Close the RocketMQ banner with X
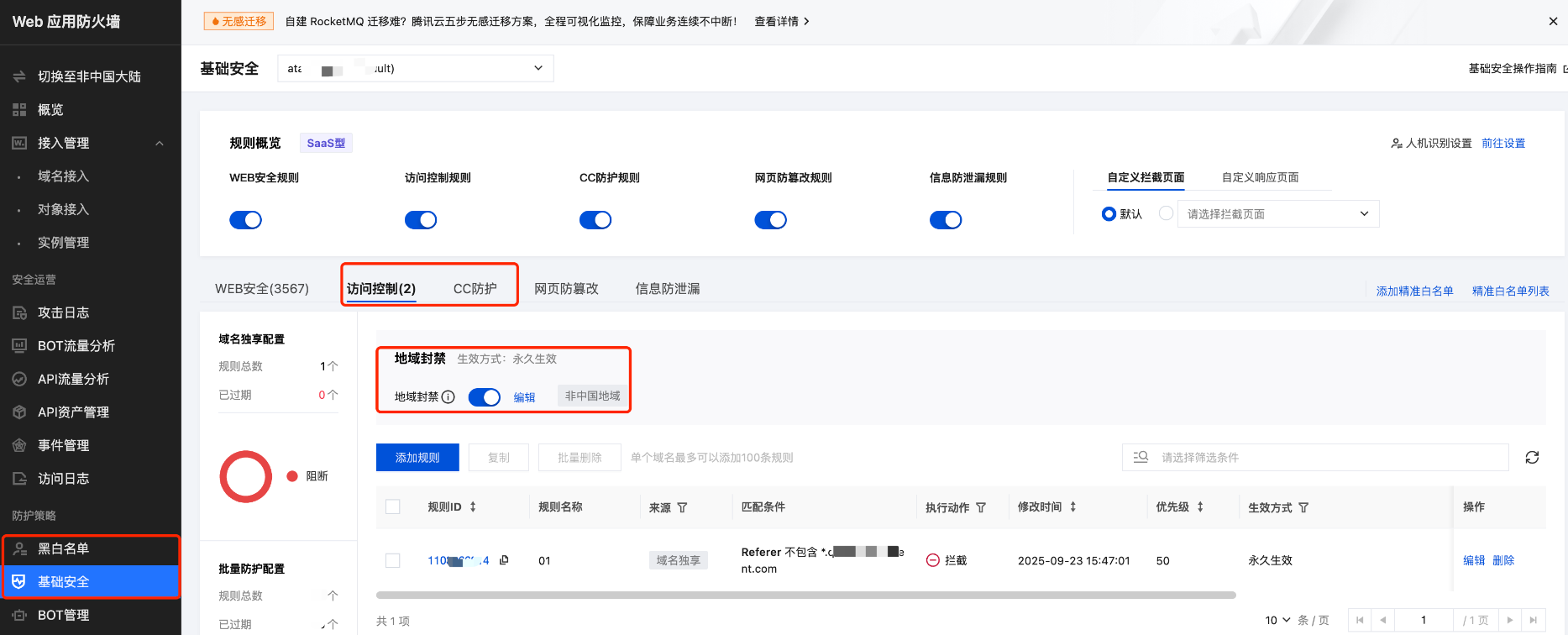Viewport: 1568px width, 635px height. click(1553, 22)
